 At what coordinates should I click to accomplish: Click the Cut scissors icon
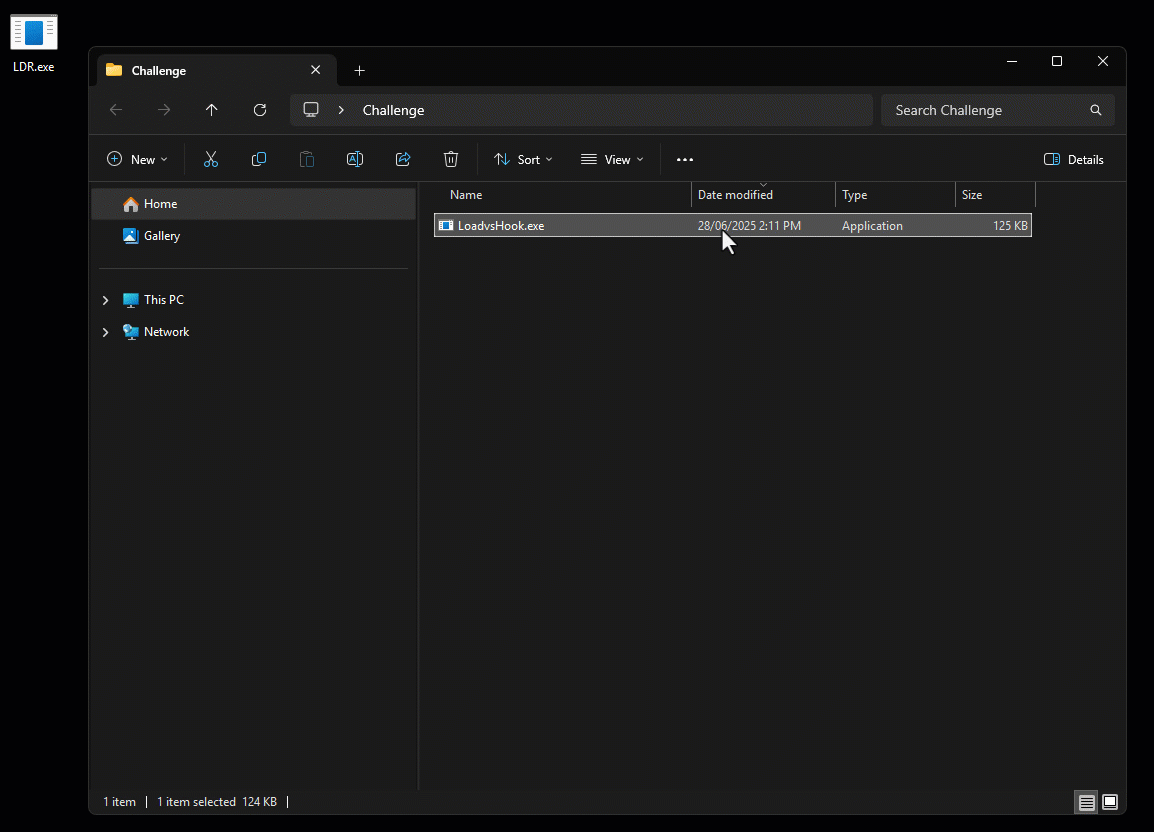click(x=211, y=159)
